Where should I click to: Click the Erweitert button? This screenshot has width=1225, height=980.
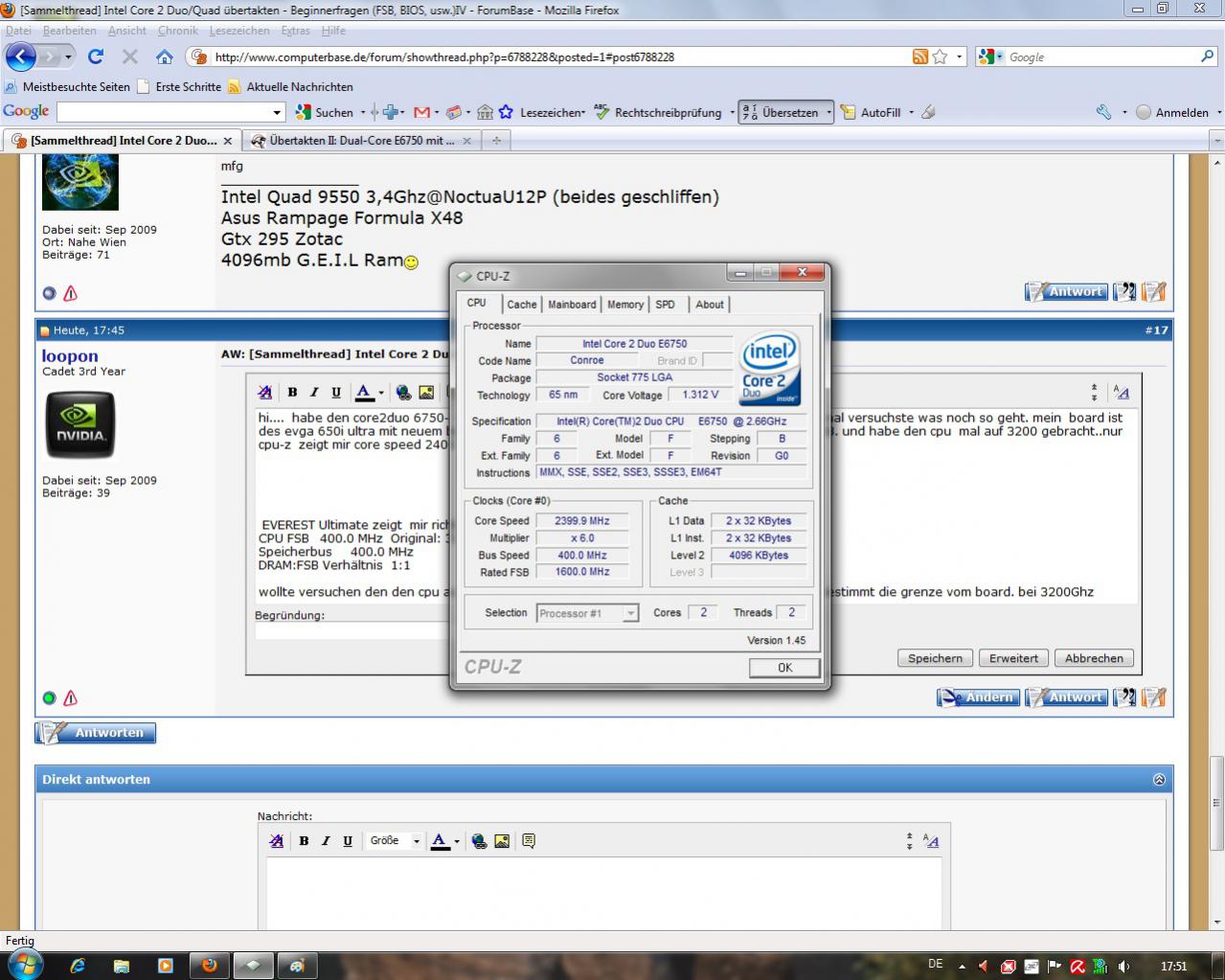(x=1013, y=658)
